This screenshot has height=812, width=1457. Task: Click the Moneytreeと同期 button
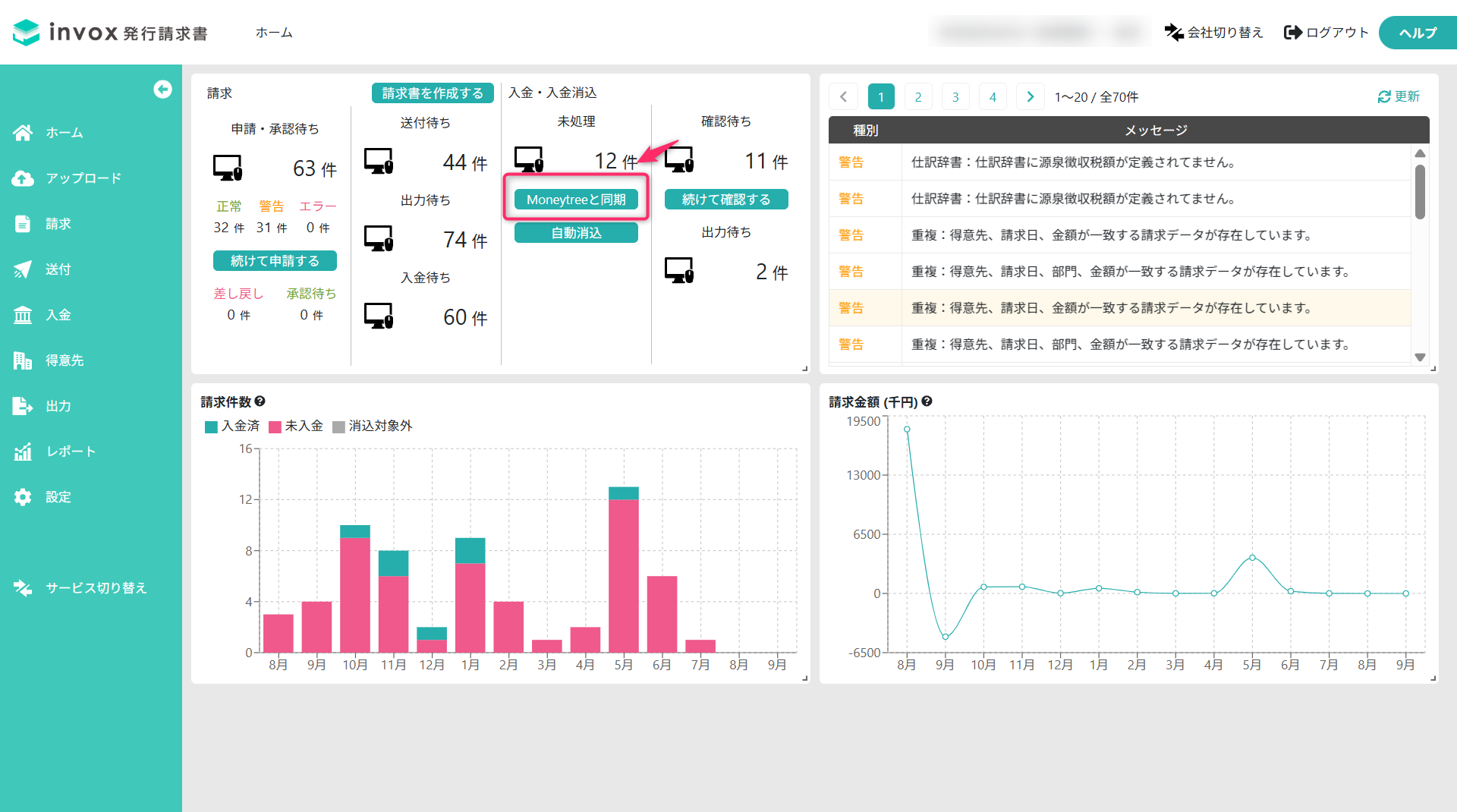[x=576, y=200]
